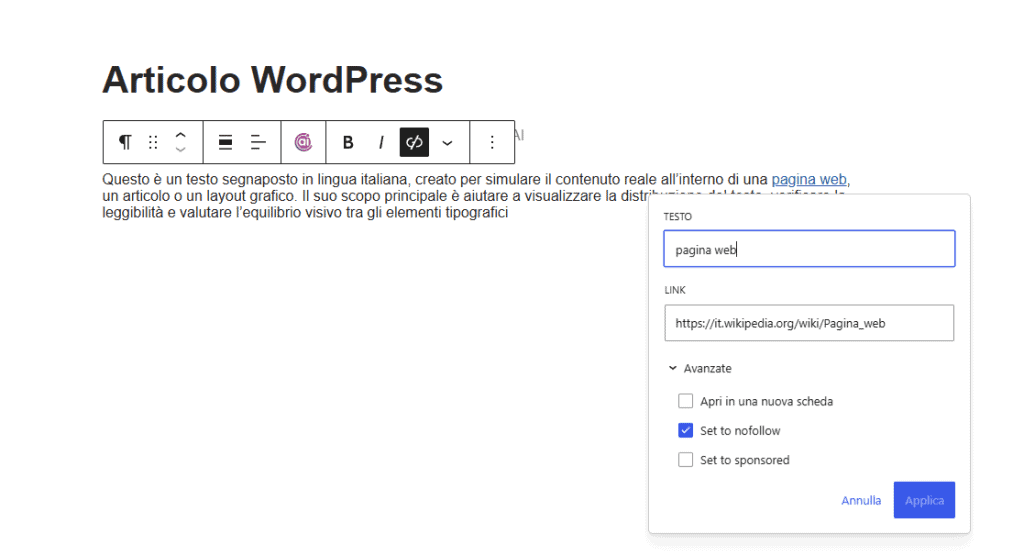Grab the block drag handle icon
Viewport: 1024px width, 555px height.
pos(153,142)
